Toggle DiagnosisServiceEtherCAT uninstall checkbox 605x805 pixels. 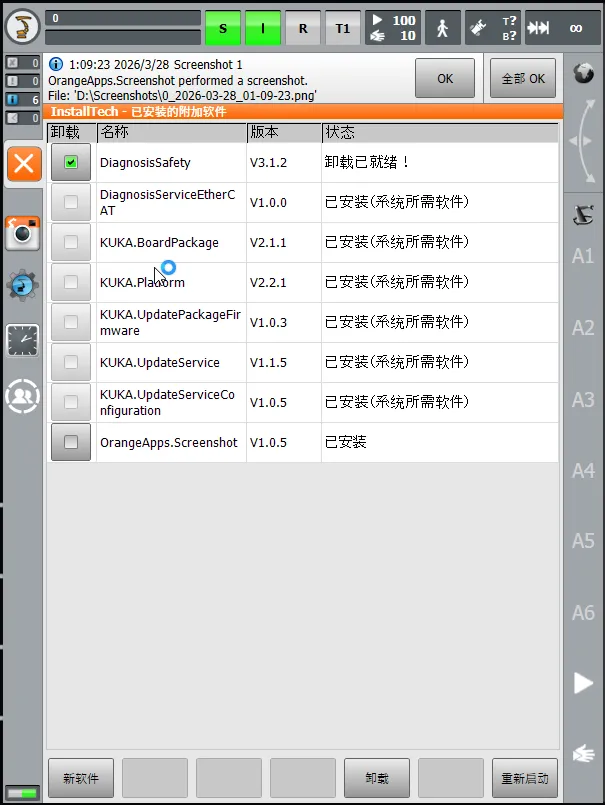(71, 202)
